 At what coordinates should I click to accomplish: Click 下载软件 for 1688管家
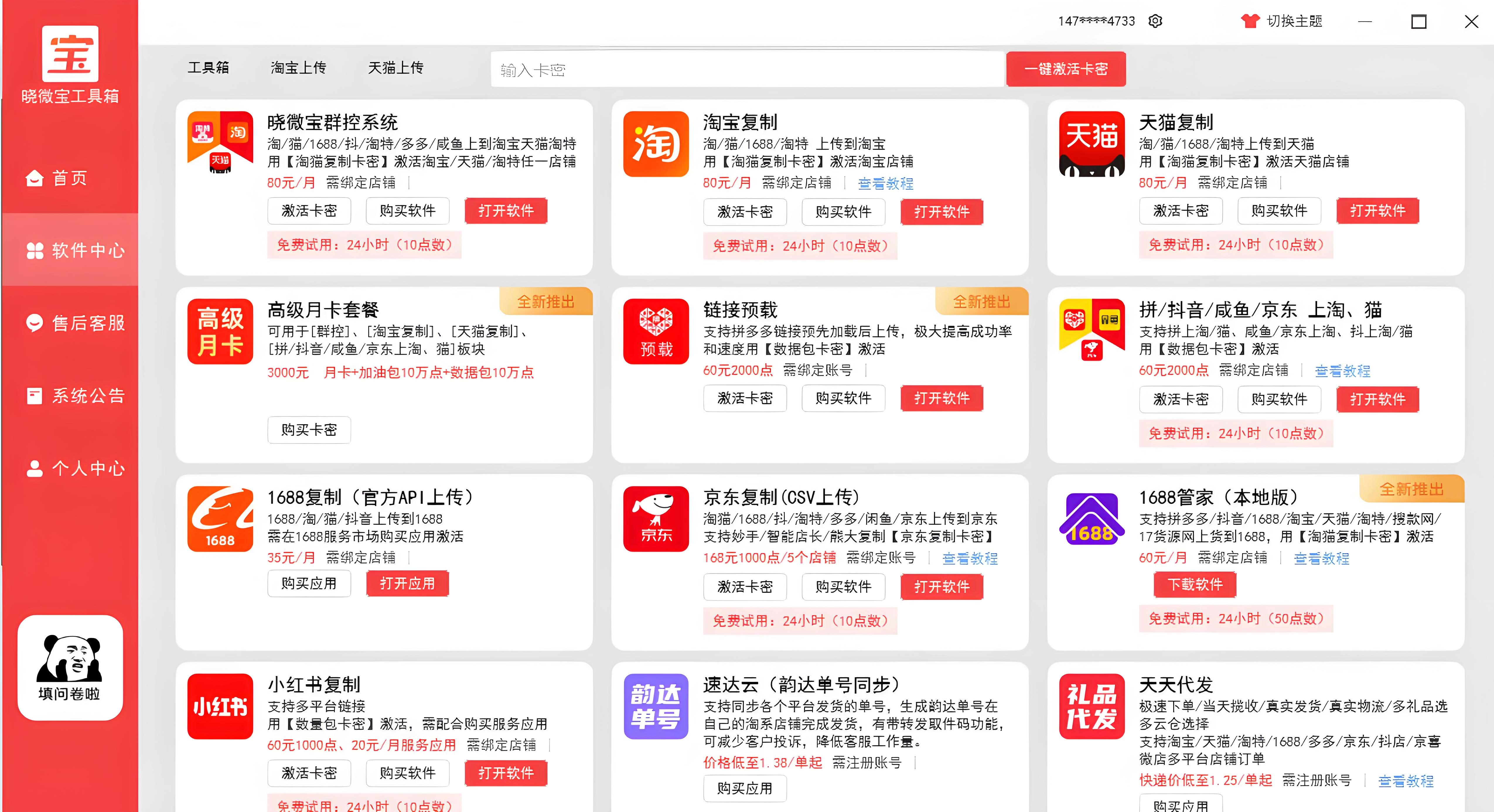tap(1195, 584)
